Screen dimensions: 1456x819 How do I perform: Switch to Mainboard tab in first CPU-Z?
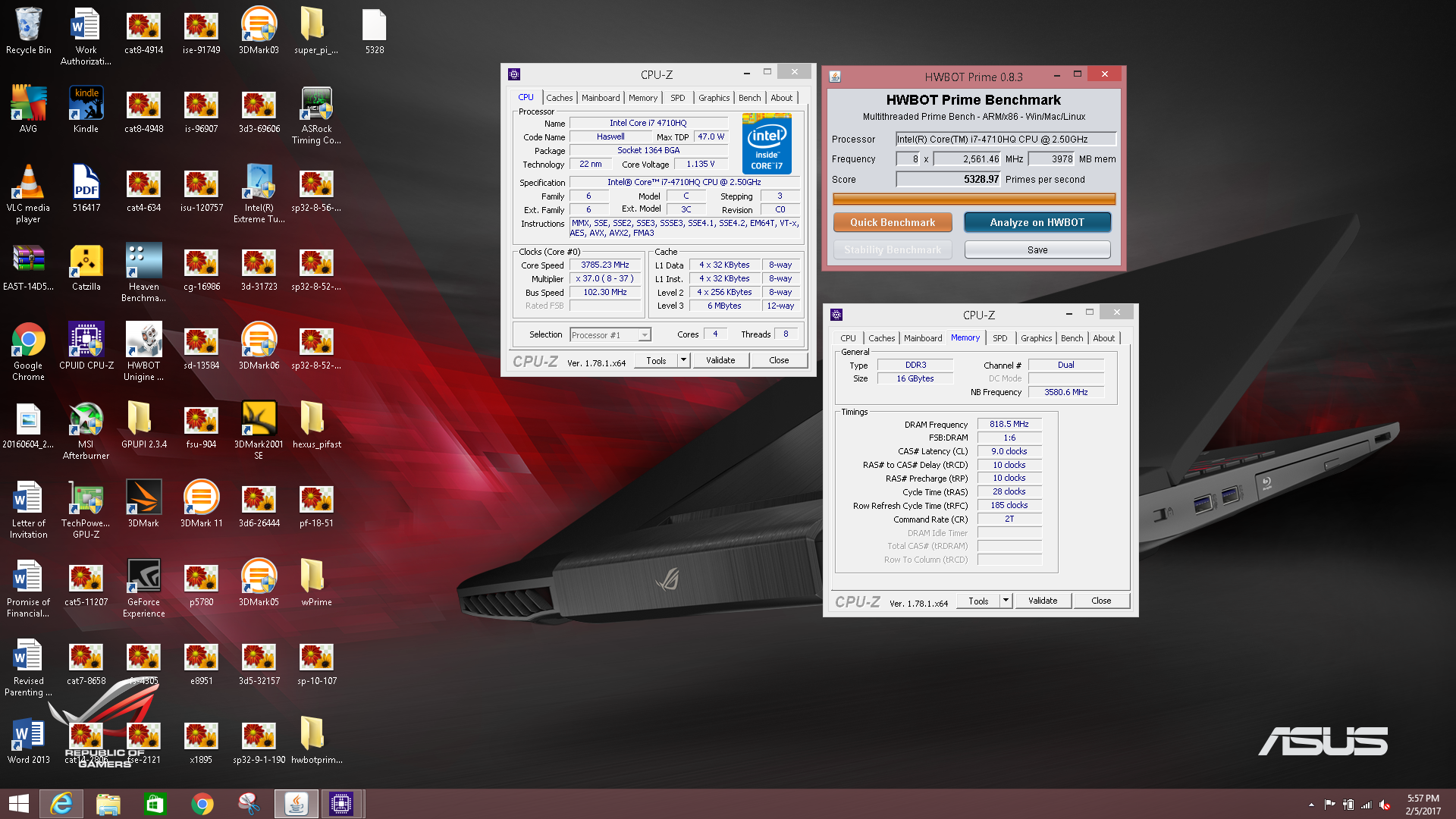(x=601, y=98)
